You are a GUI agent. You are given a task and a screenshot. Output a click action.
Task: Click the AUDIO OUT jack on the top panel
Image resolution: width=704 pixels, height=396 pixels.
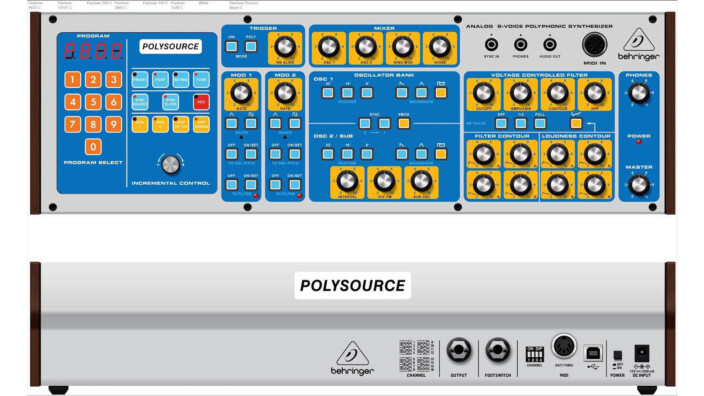coord(550,44)
